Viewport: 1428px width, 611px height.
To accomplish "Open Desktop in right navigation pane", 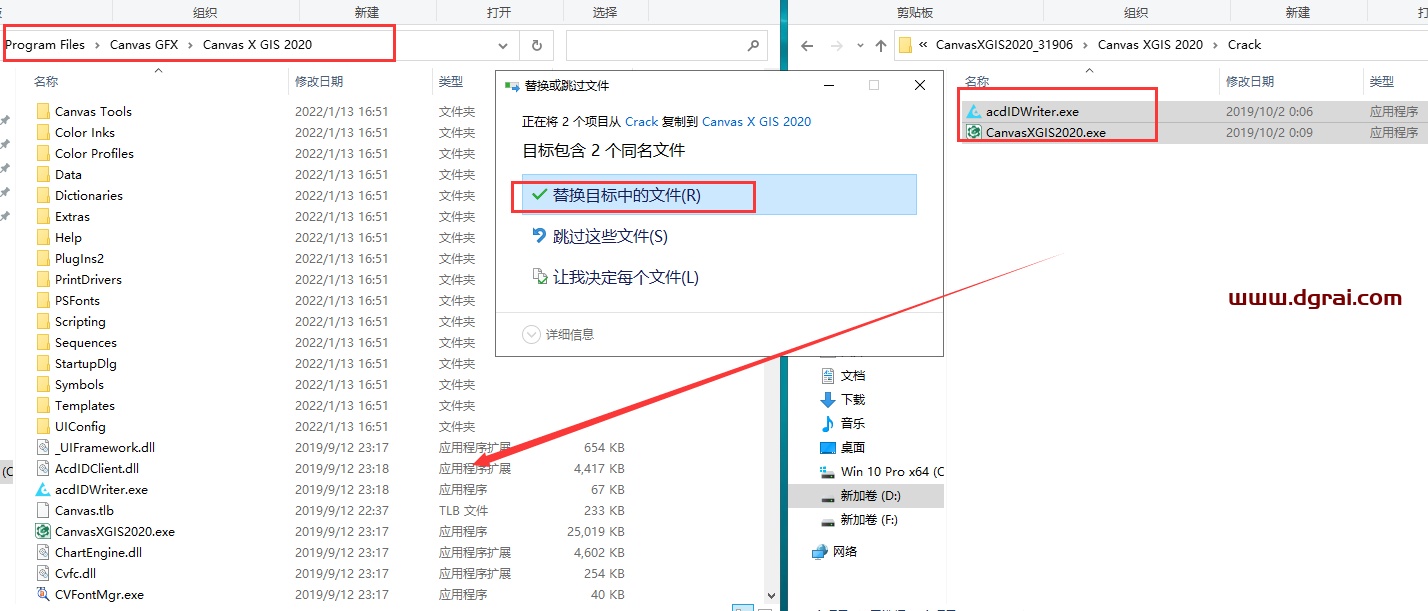I will click(853, 448).
